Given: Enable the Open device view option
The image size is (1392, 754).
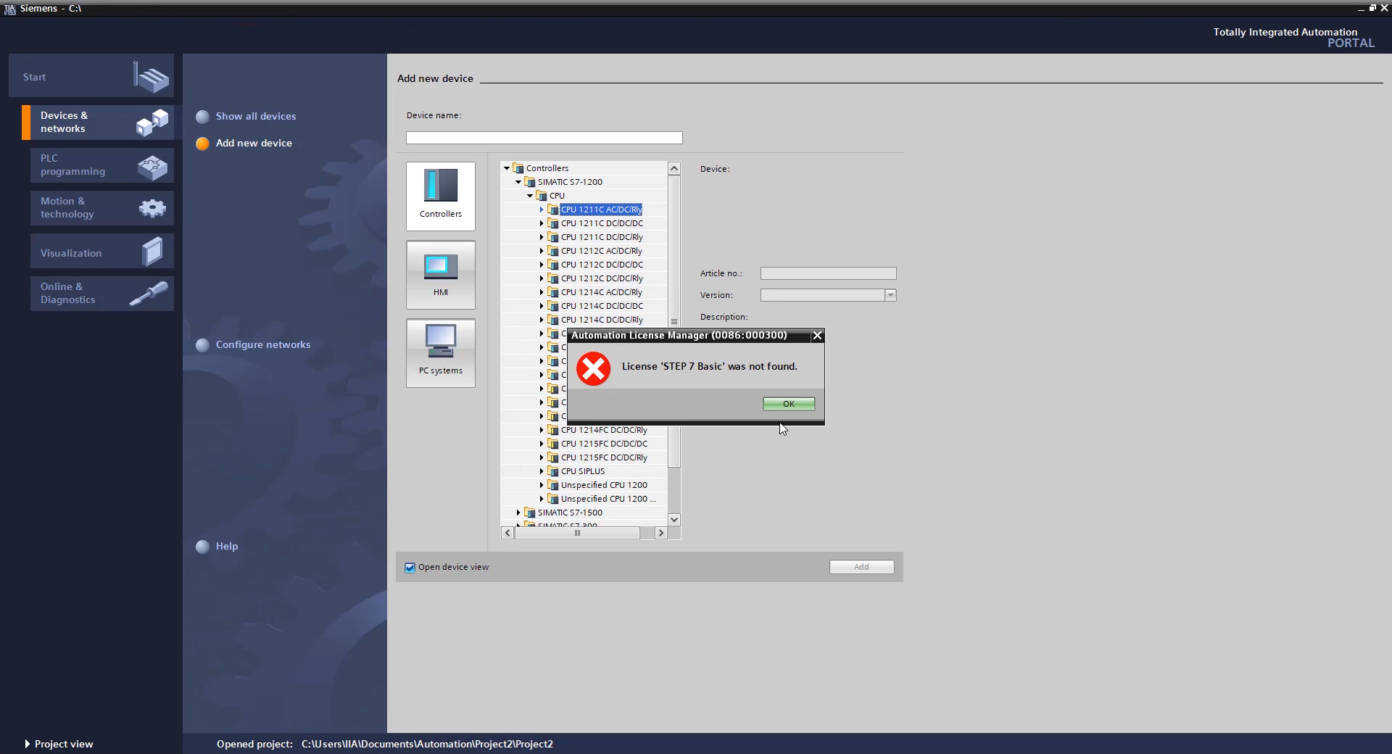Looking at the screenshot, I should click(x=409, y=567).
